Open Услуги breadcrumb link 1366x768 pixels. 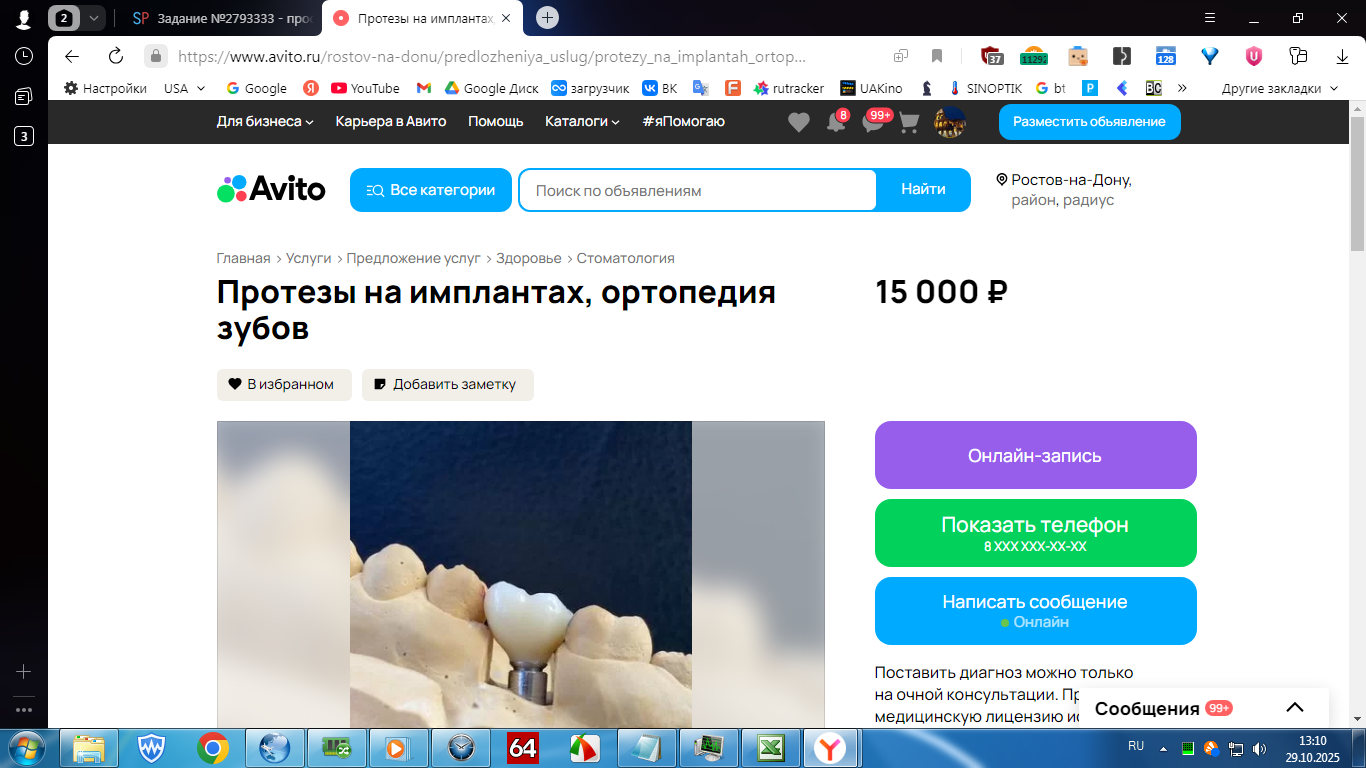click(308, 258)
